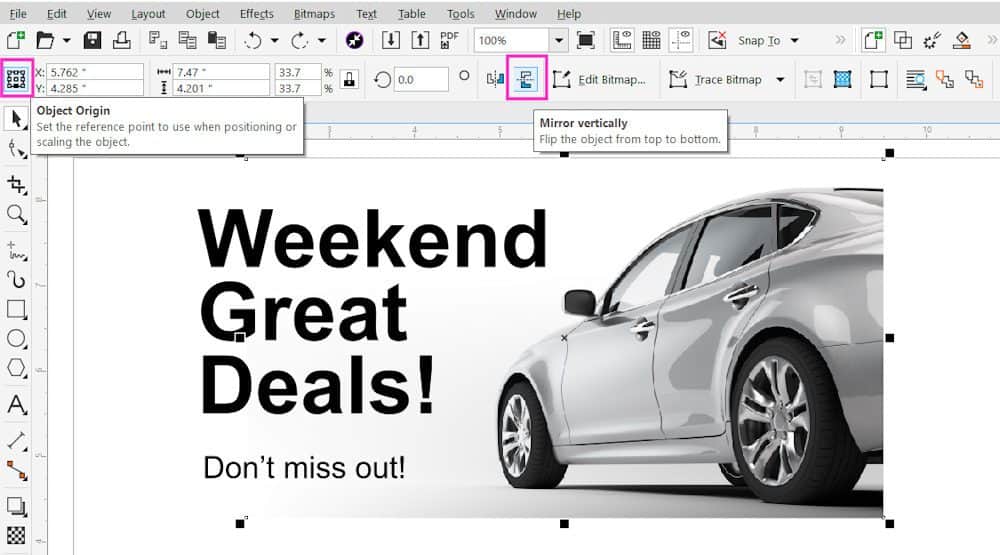This screenshot has width=1000, height=555.
Task: Pick the Polygon tool
Action: click(16, 369)
